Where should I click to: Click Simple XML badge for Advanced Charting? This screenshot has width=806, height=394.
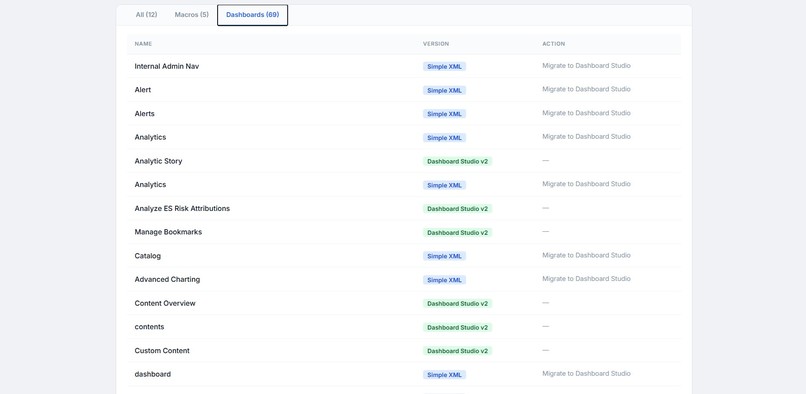click(445, 279)
